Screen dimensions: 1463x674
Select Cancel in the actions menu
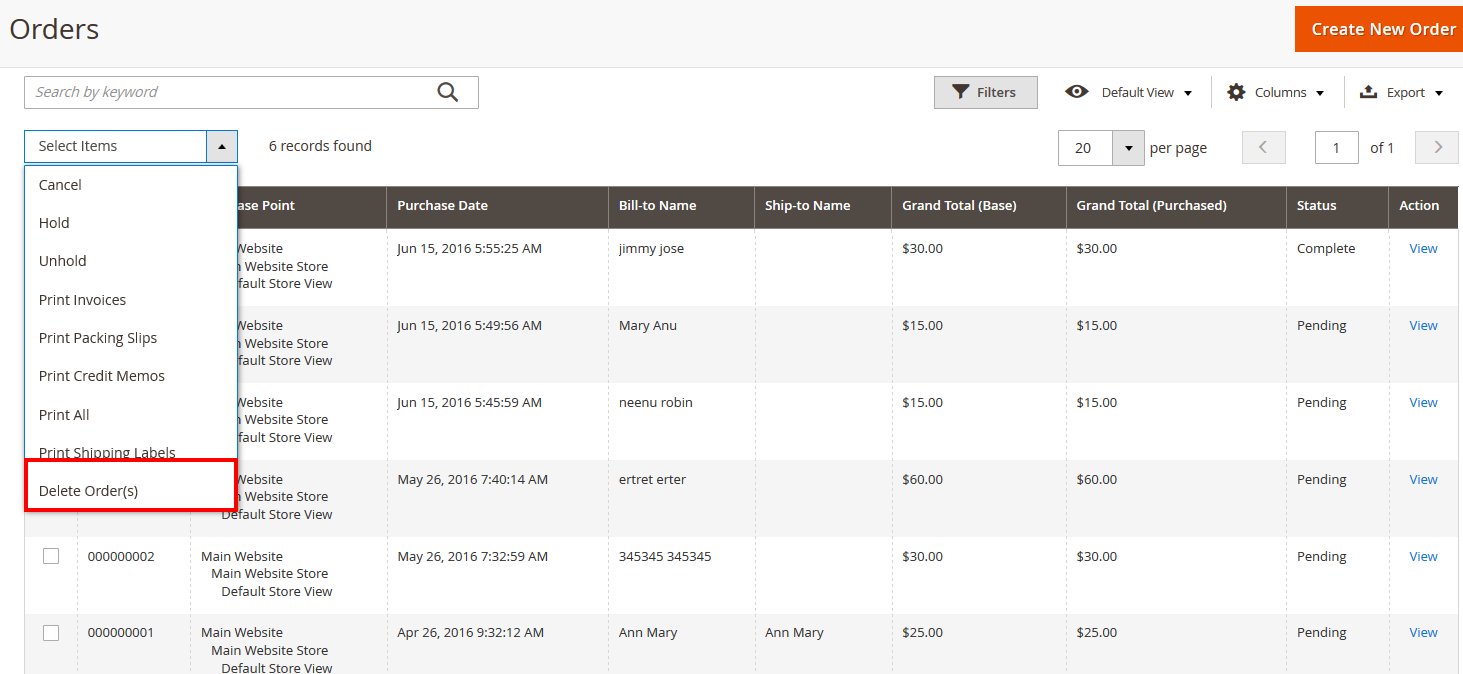[60, 185]
